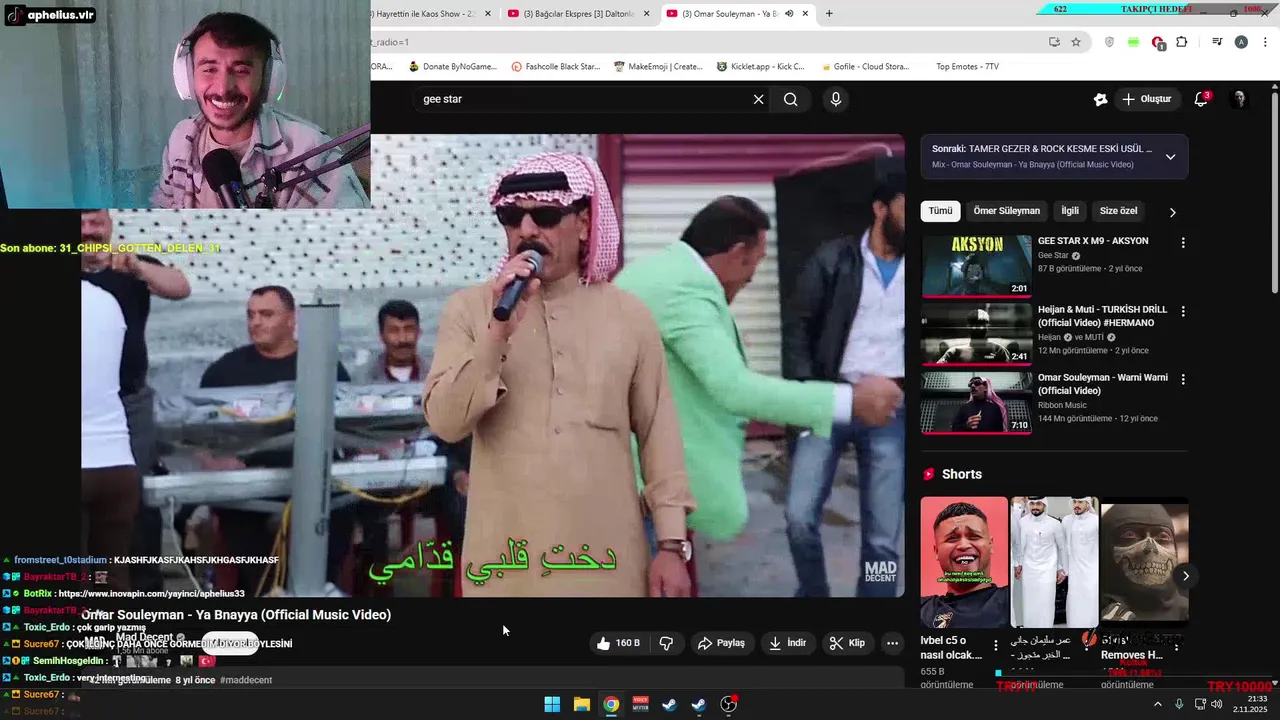Open File Explorer from taskbar
The image size is (1280, 720).
pyautogui.click(x=581, y=704)
